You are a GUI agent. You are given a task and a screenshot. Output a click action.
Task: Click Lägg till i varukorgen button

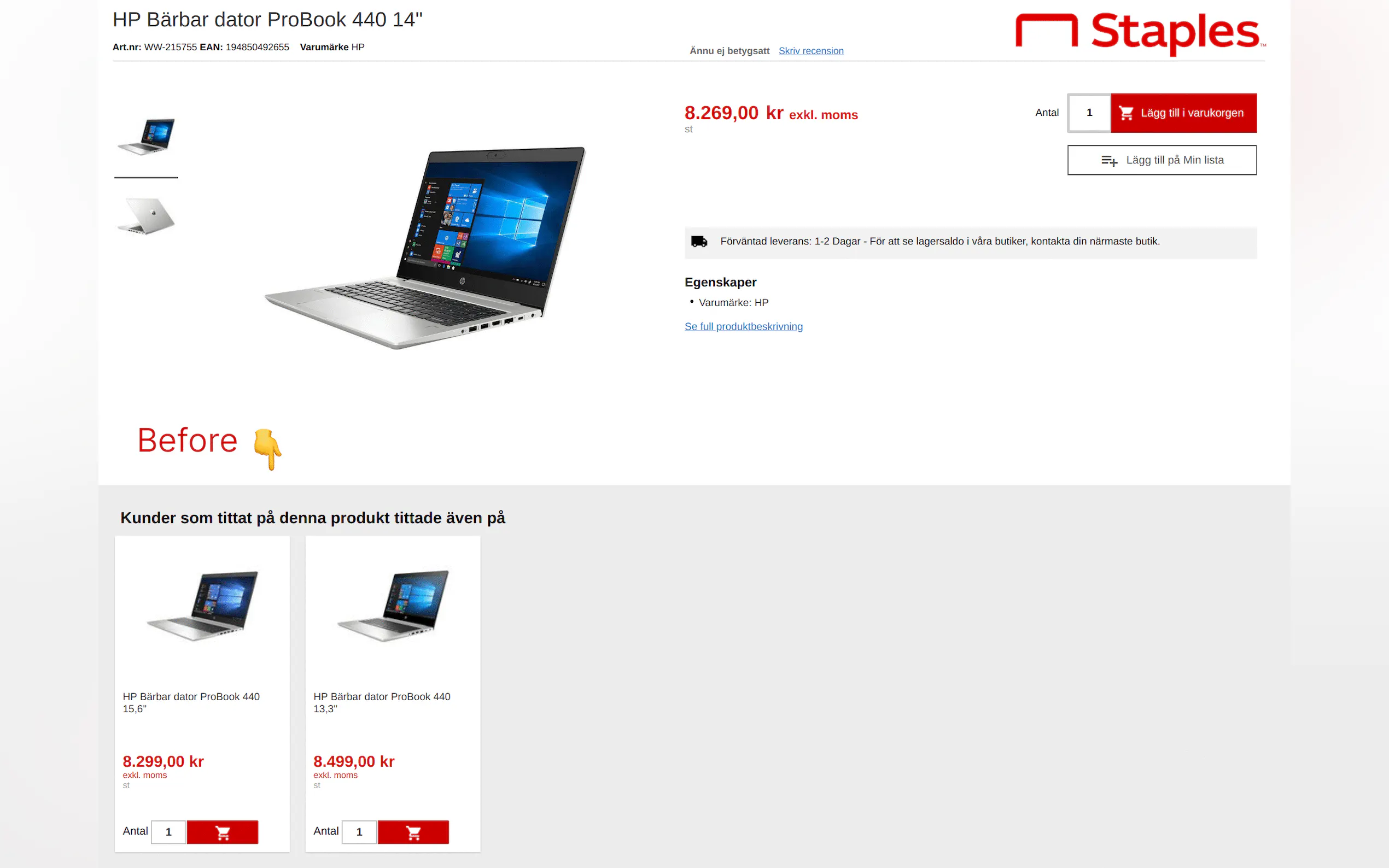[x=1183, y=113]
